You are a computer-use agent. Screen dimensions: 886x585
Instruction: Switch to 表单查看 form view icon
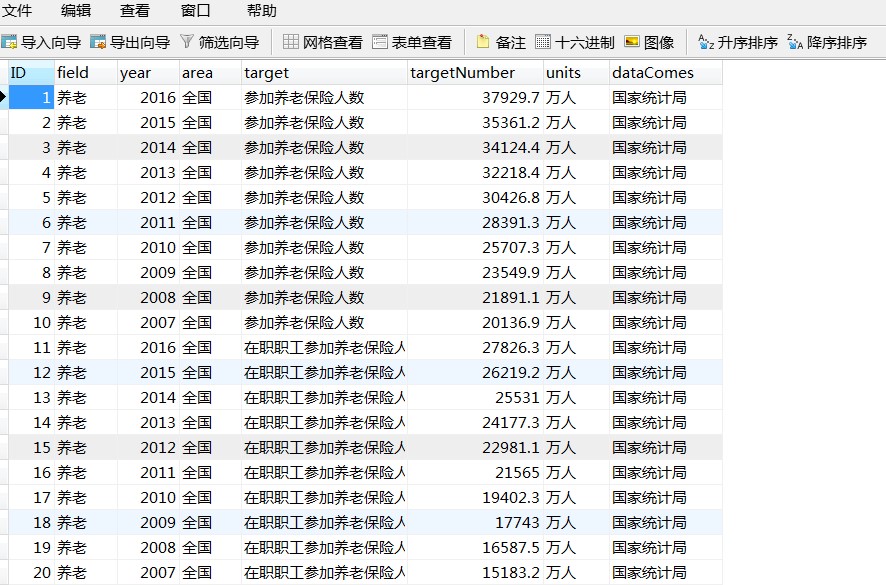(380, 42)
